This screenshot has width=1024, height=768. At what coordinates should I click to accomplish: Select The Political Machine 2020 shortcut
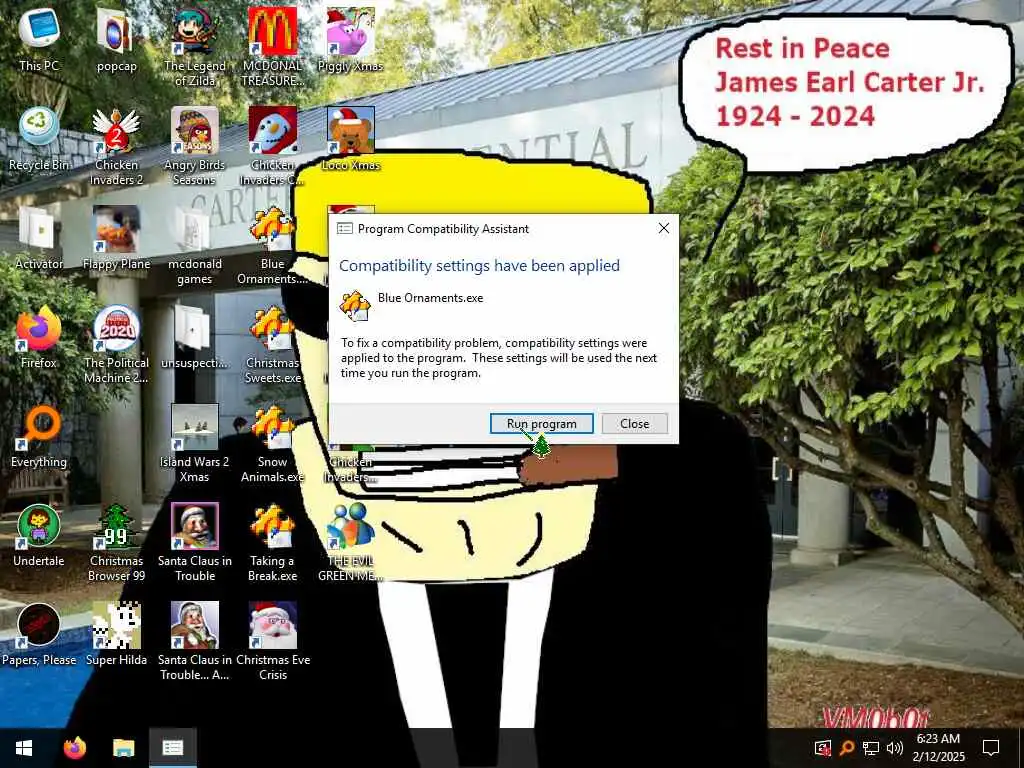point(116,344)
